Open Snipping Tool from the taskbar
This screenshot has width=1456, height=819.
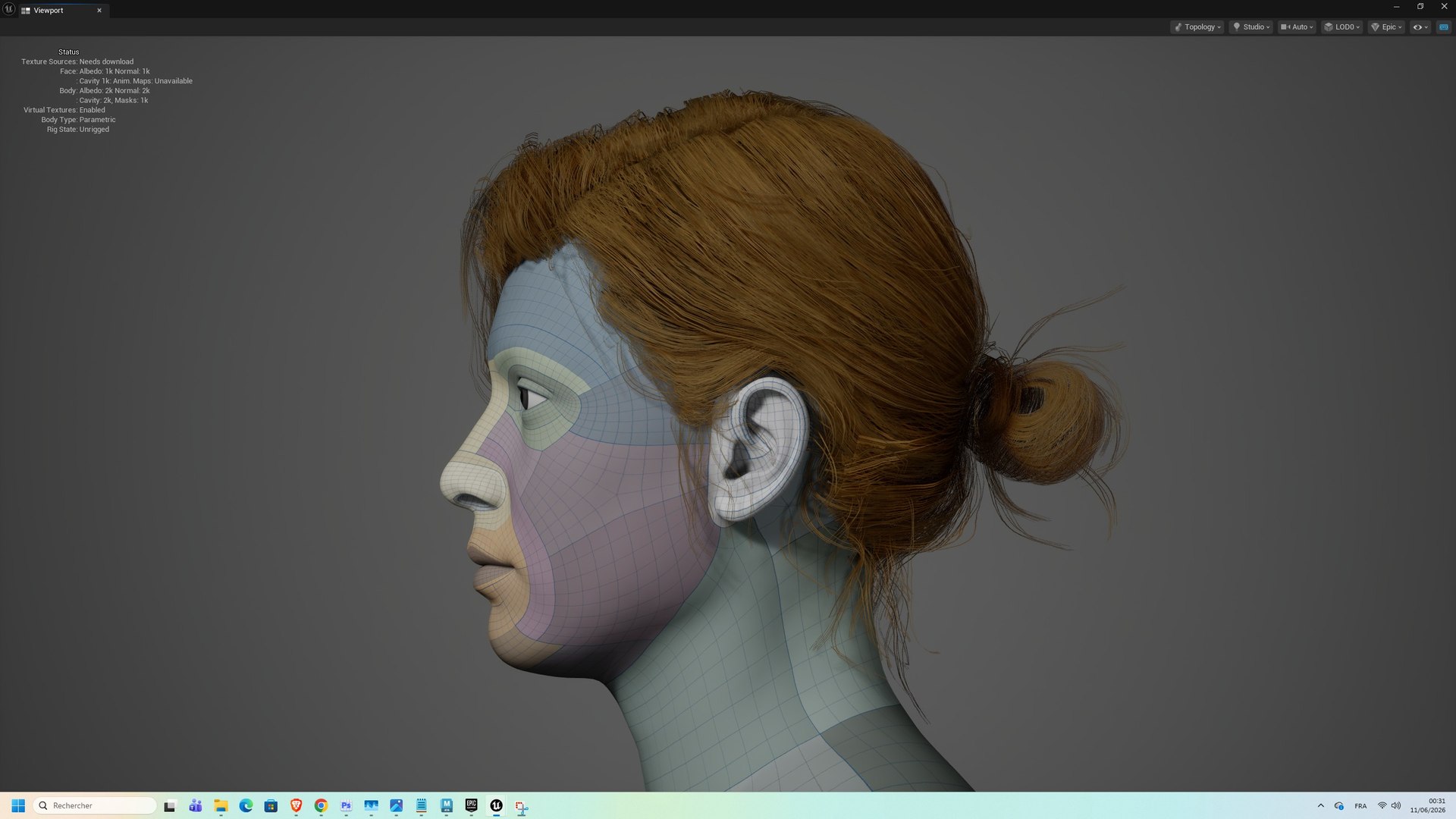pyautogui.click(x=521, y=806)
